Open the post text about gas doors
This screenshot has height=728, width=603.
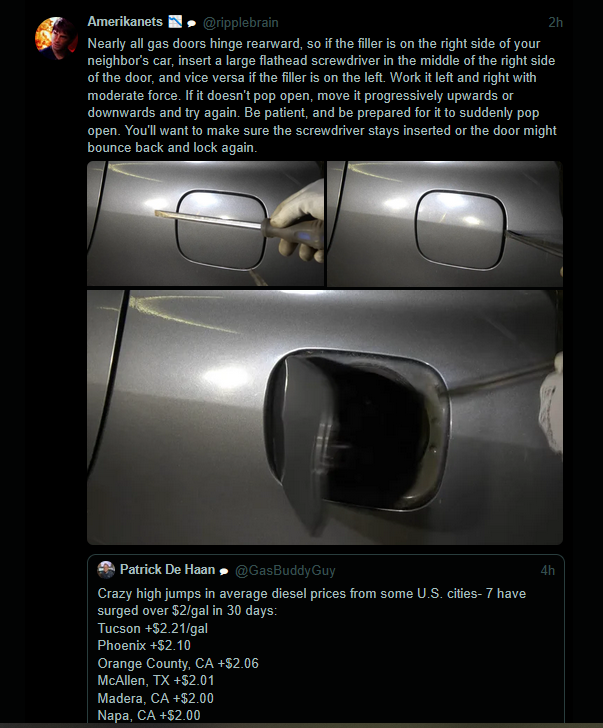[322, 96]
